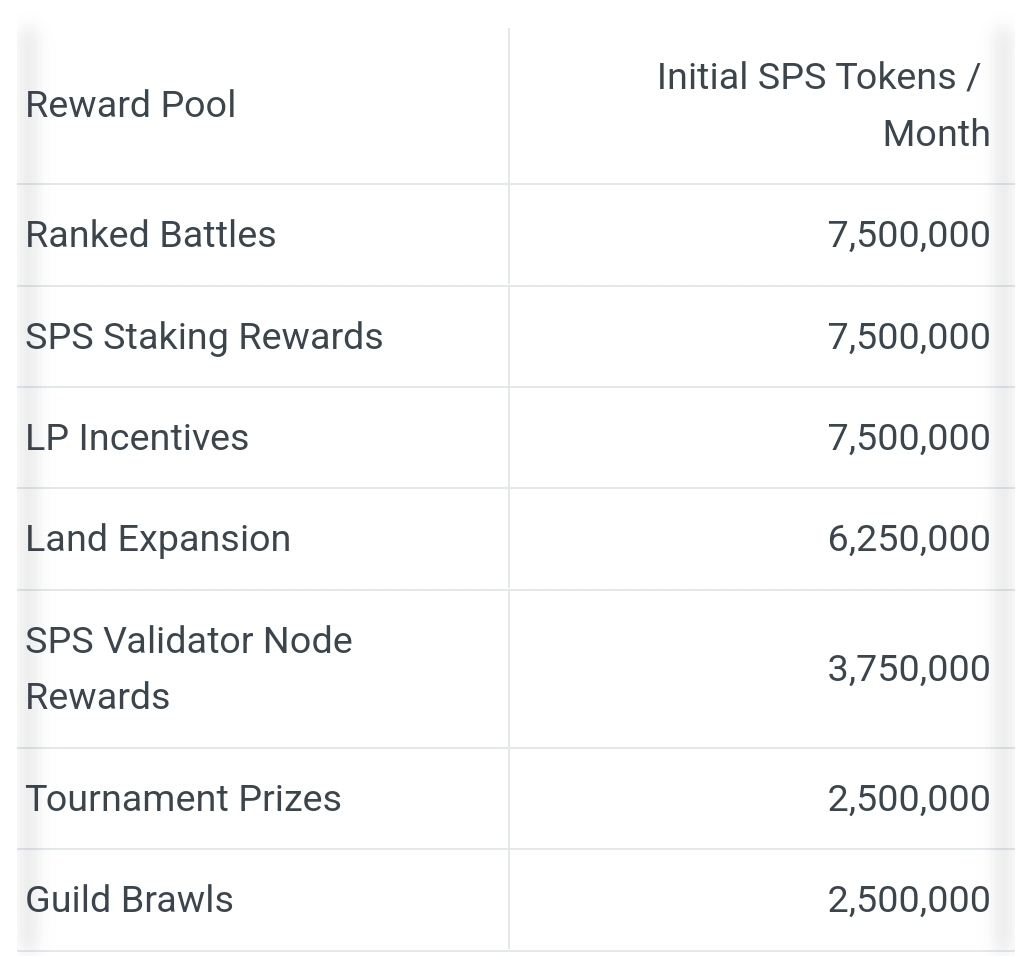Click the Tournament Prizes 2,500,000 value
Screen dimensions: 1032x956
click(x=909, y=799)
